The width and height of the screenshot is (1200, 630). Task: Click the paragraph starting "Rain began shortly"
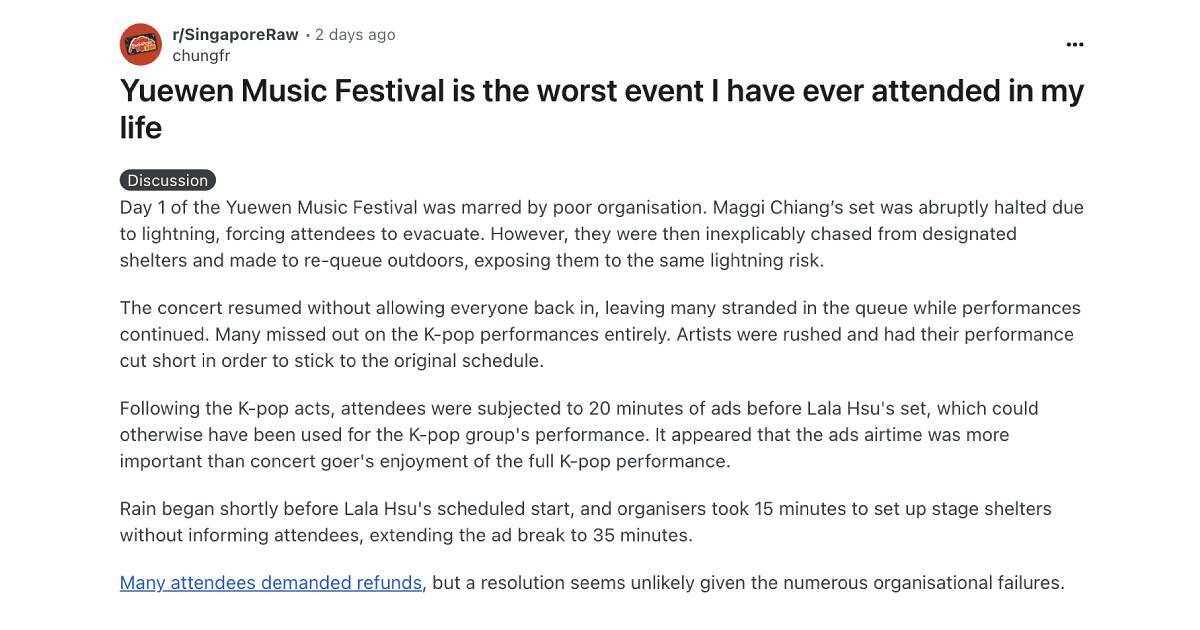click(585, 521)
